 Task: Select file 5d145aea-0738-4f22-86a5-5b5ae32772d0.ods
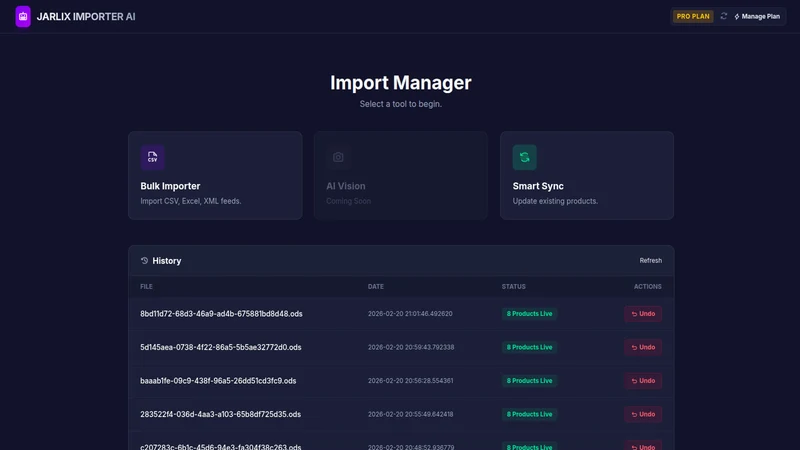[221, 347]
